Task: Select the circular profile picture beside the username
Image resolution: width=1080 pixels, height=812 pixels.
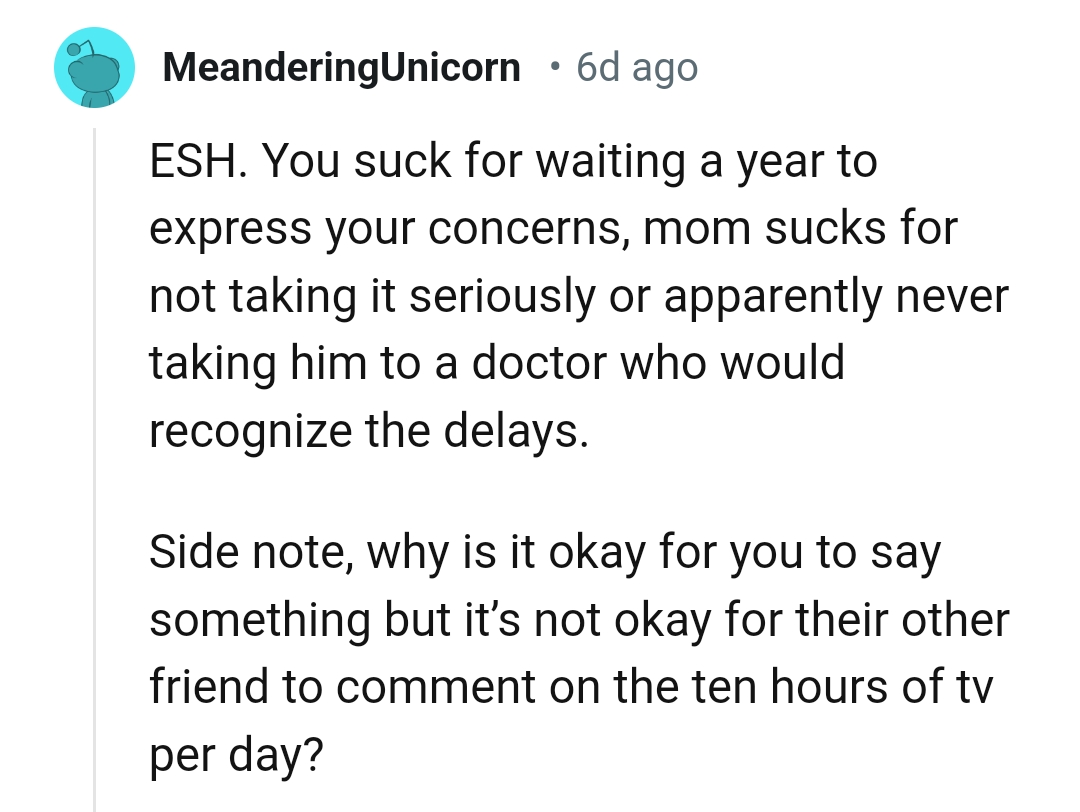Action: (95, 68)
